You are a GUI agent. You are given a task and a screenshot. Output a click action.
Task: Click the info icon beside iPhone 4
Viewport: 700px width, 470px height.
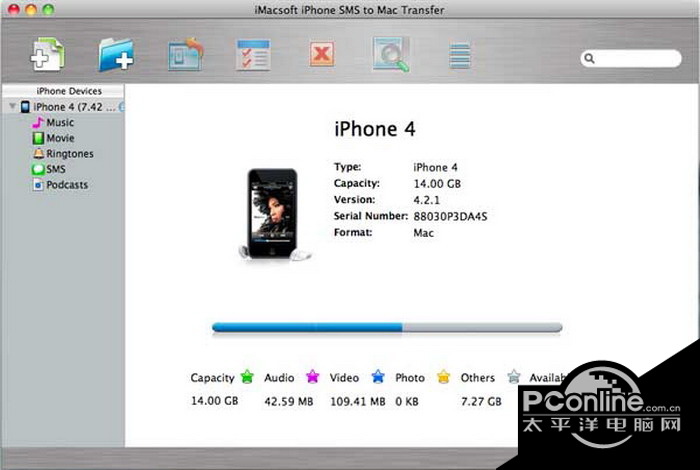(121, 107)
